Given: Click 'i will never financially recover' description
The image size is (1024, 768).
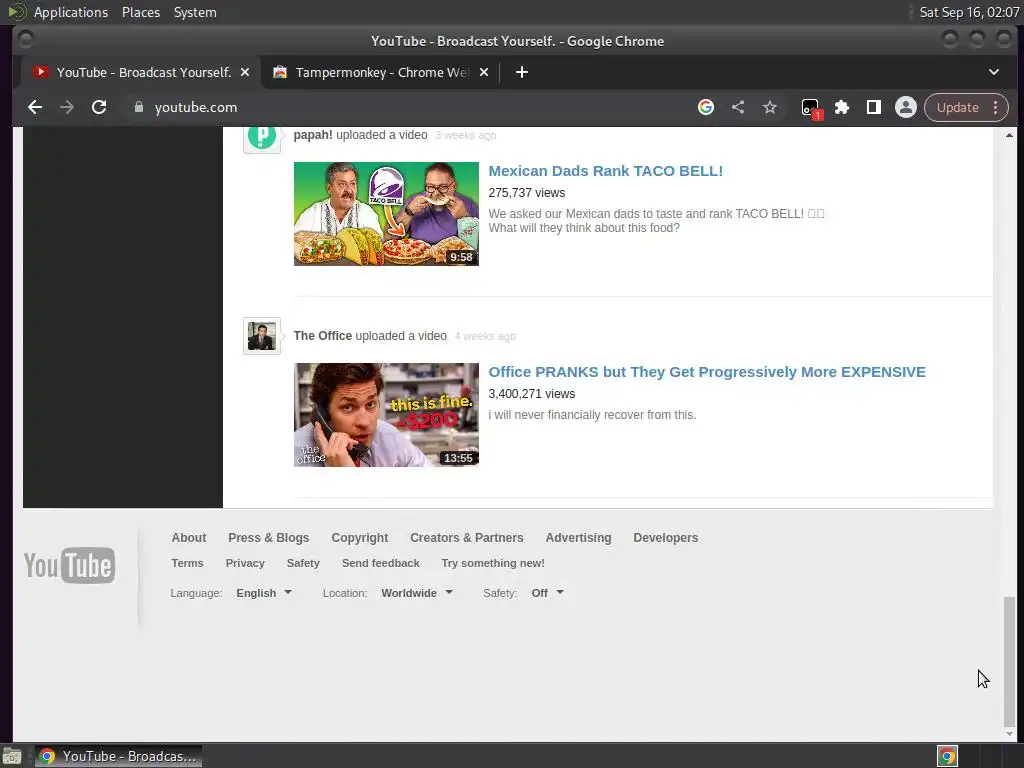Looking at the screenshot, I should tap(592, 415).
